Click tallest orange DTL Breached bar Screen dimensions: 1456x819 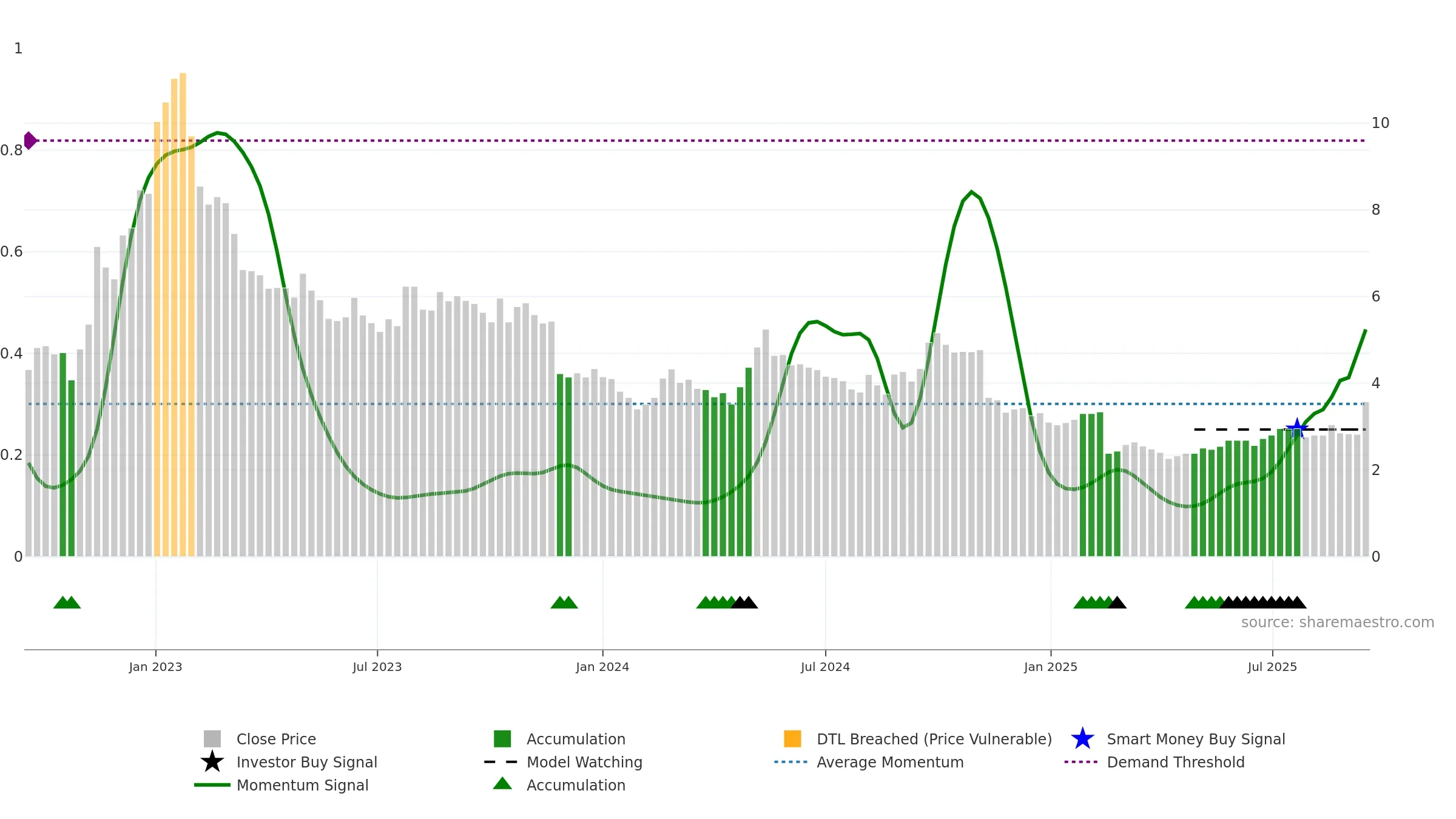183,314
